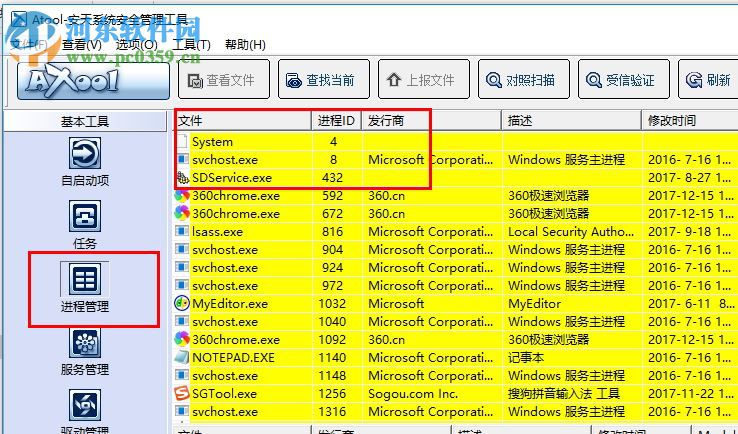Click the lsass.exe file icon
This screenshot has height=434, width=738.
click(182, 232)
